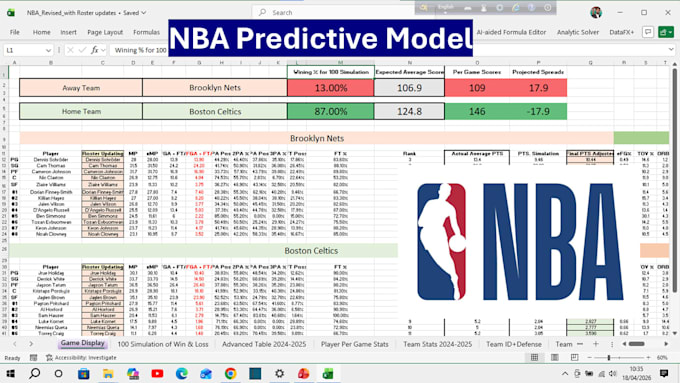Open the Page Layout ribbon tab
This screenshot has height=383, width=680.
pos(105,32)
